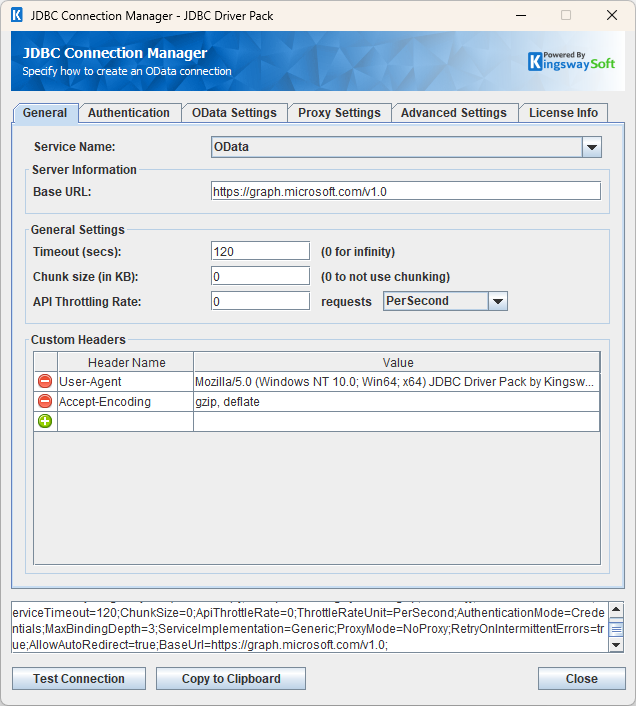Click the Header Name column header
Viewport: 636px width, 706px height.
[126, 362]
